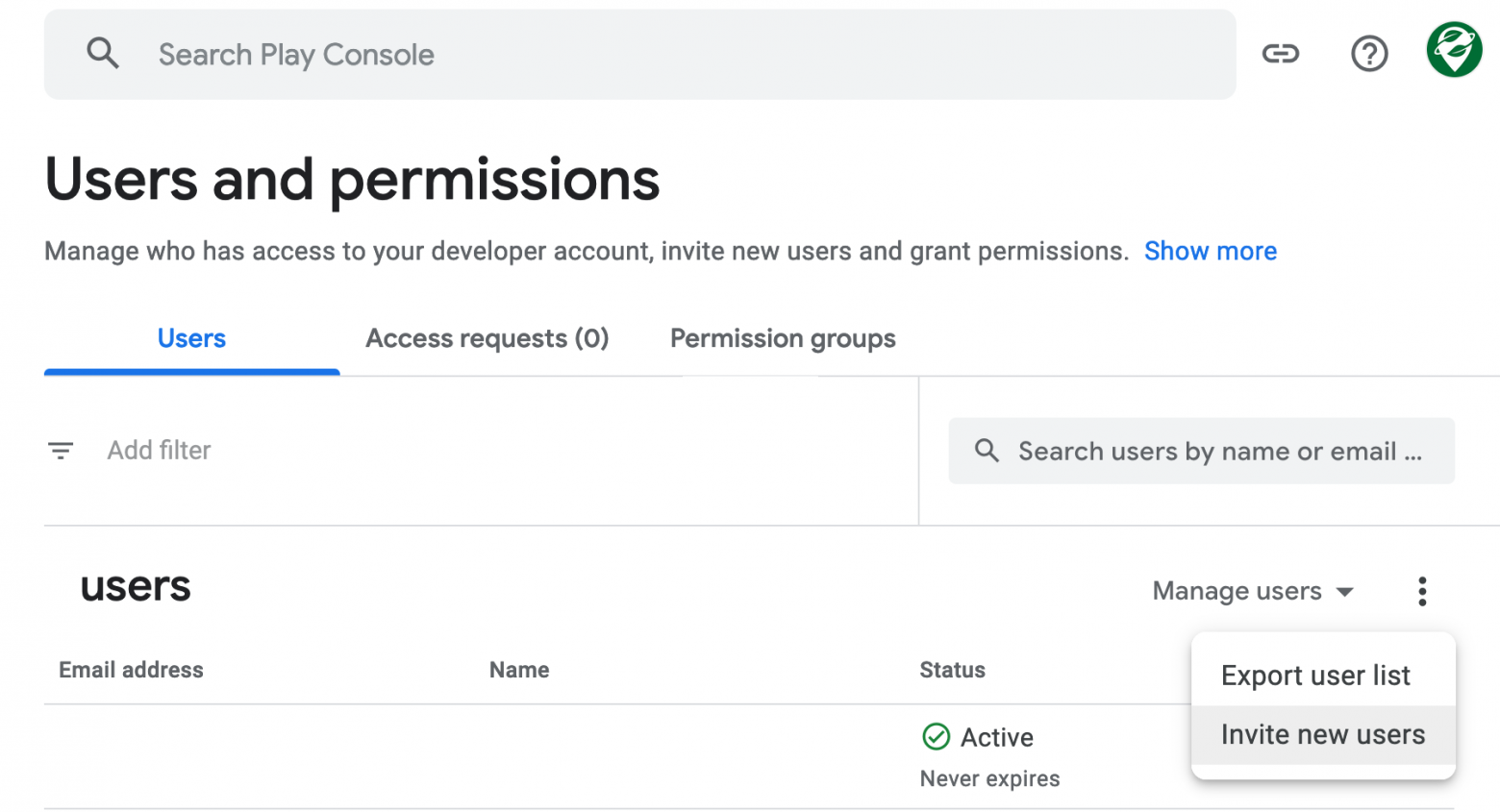Click the three-dot more options icon
Screen dimensions: 1500x812
pos(1422,591)
